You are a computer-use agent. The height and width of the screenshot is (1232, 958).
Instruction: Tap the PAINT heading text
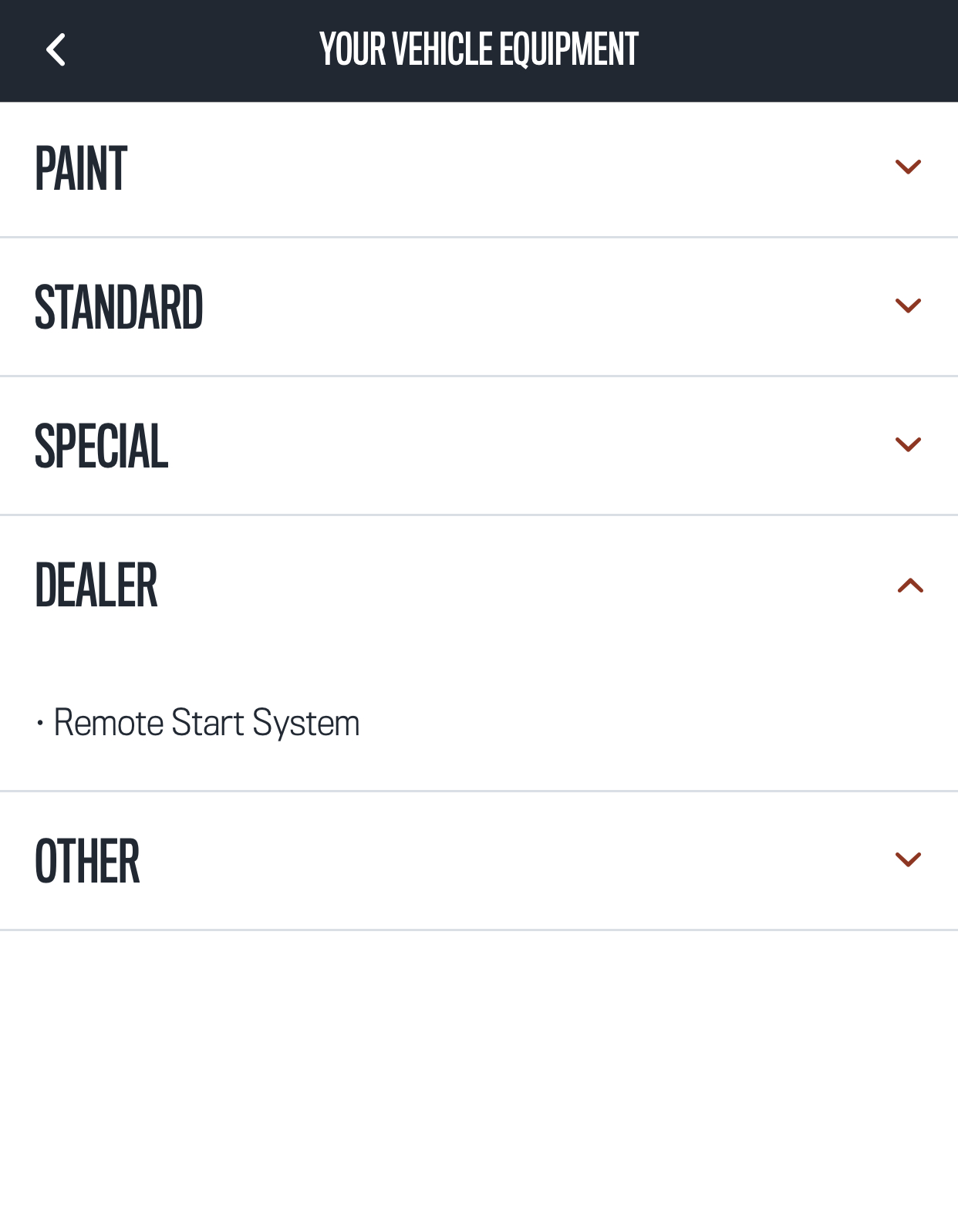[x=81, y=169]
